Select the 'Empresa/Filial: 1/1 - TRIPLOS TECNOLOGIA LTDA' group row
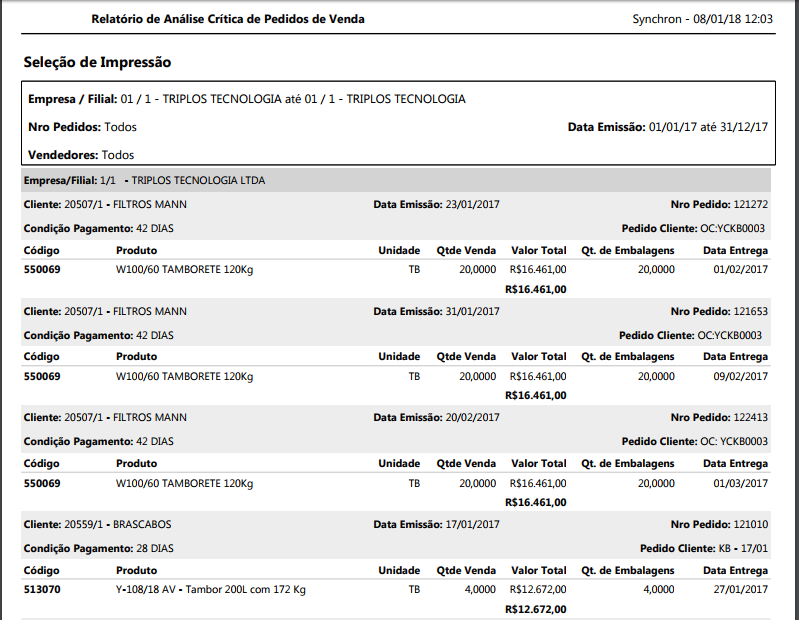This screenshot has height=620, width=799. pos(396,180)
